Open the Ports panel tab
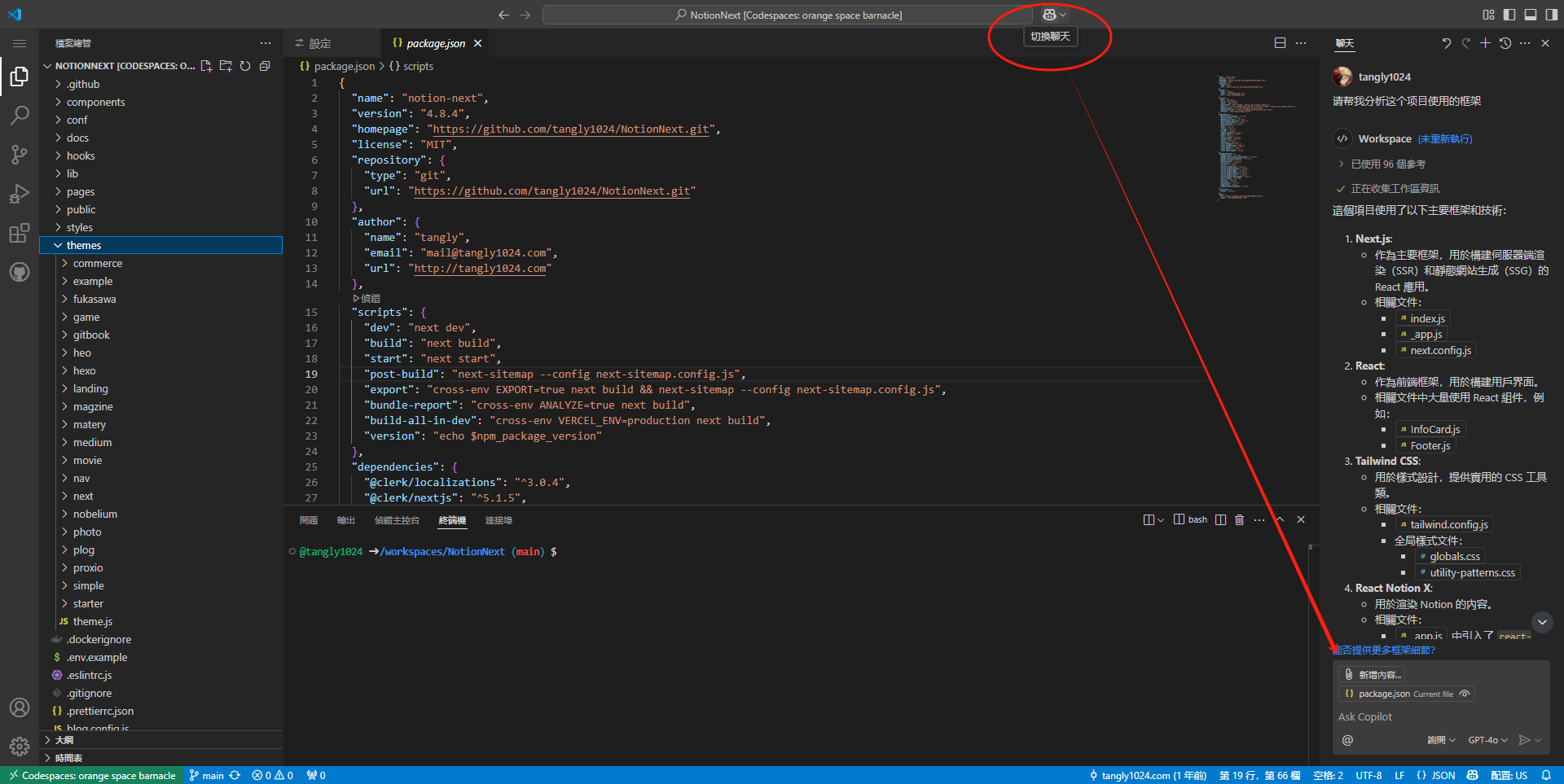Viewport: 1564px width, 784px height. click(499, 520)
